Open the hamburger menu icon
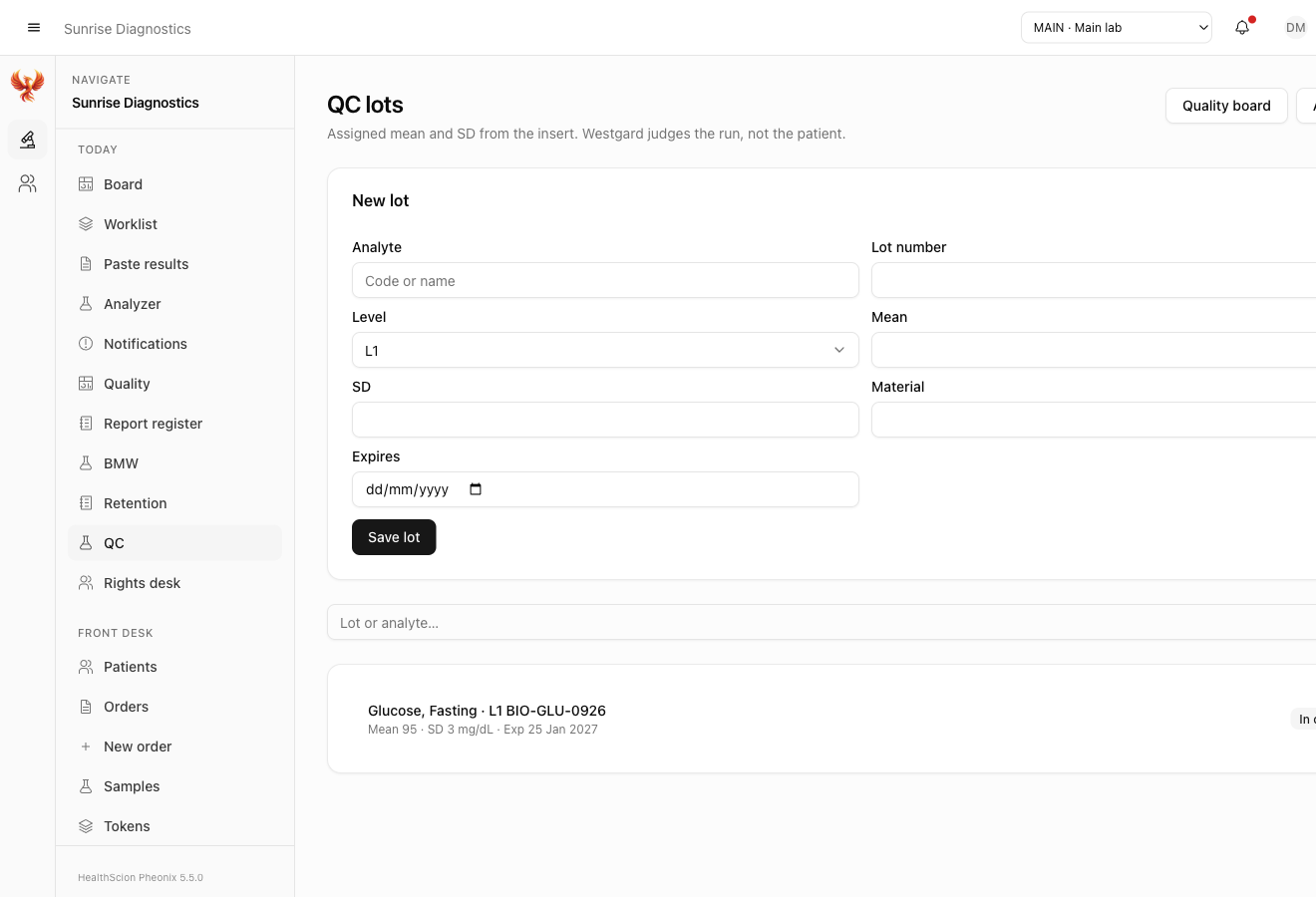The height and width of the screenshot is (897, 1316). 34,28
